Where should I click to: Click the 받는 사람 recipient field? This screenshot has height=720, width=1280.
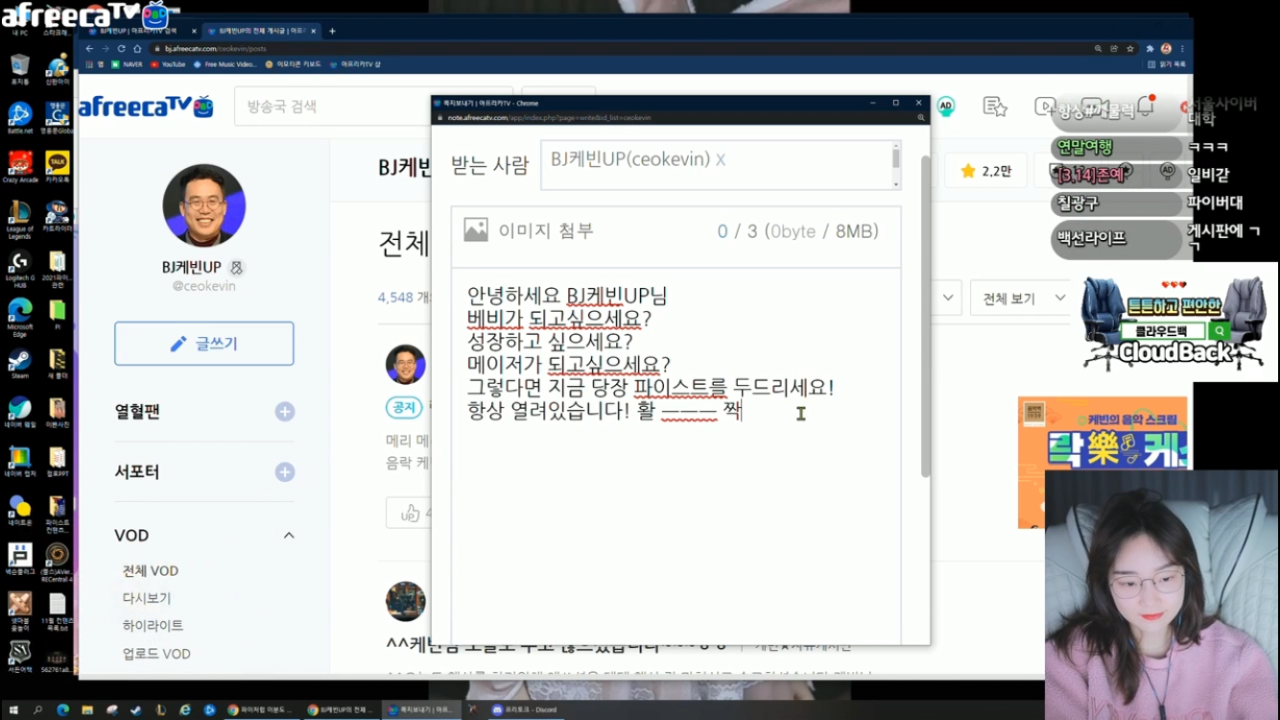pyautogui.click(x=720, y=165)
